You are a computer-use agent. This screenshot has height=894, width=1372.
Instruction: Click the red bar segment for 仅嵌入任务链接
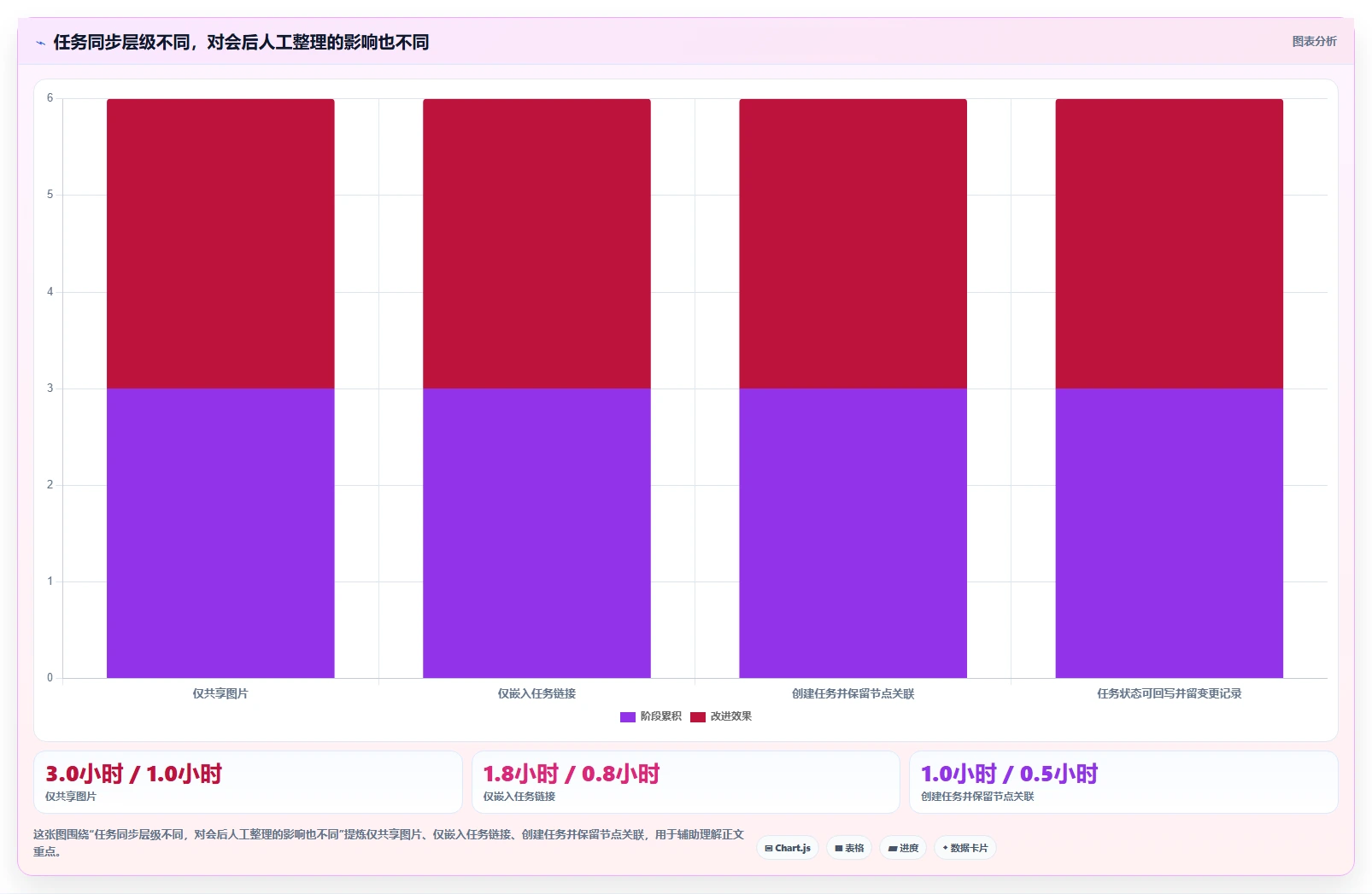coord(536,243)
